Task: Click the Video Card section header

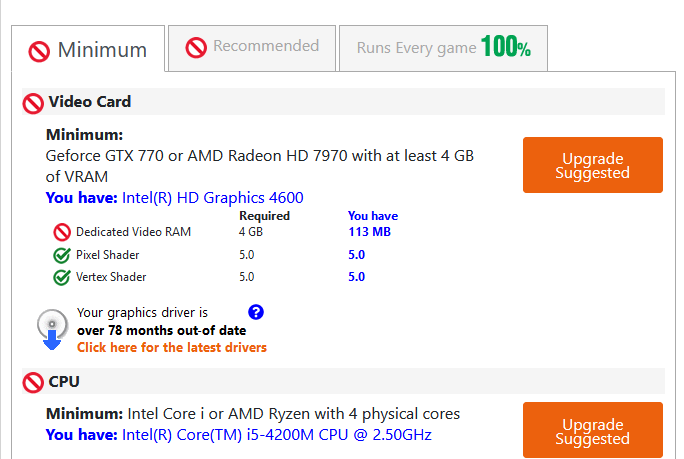Action: point(90,102)
